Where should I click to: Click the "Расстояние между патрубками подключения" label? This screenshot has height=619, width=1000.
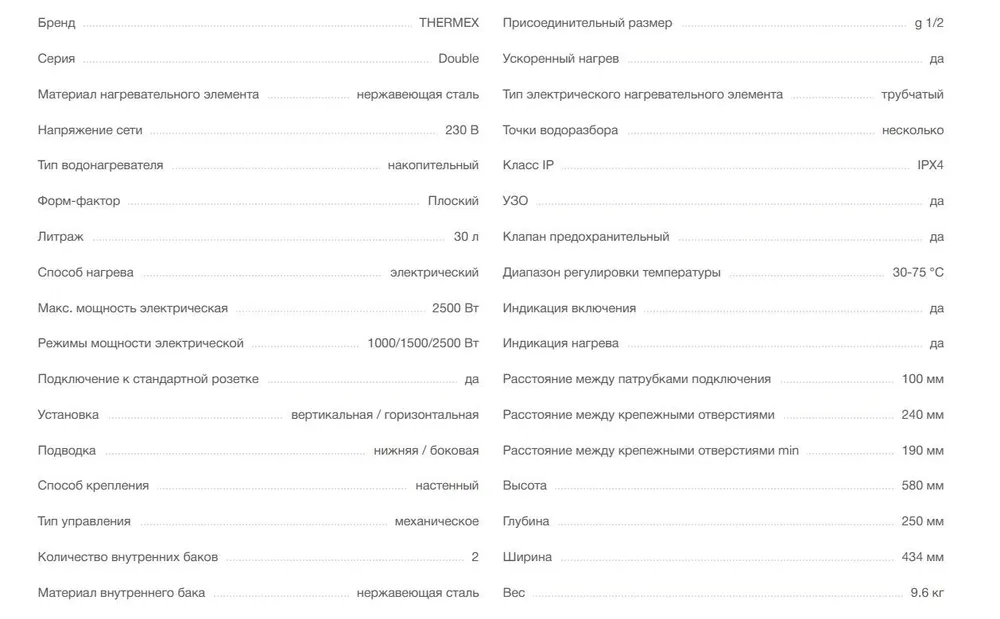click(637, 379)
